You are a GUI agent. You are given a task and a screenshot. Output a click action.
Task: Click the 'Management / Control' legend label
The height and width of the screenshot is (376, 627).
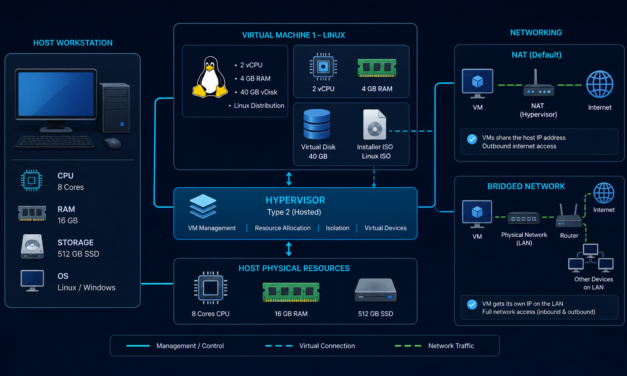[x=190, y=346]
